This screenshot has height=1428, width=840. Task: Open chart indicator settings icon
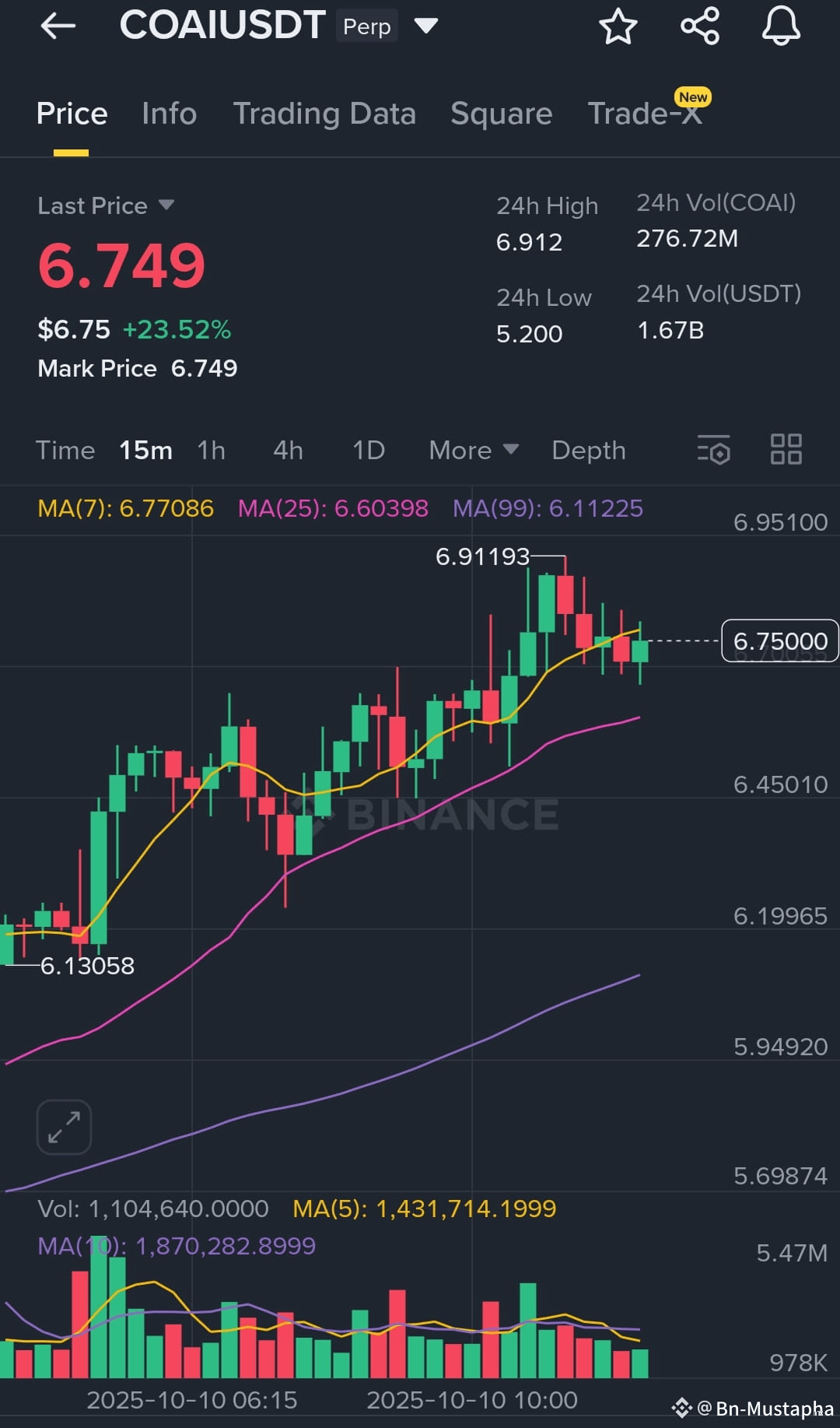pos(714,450)
